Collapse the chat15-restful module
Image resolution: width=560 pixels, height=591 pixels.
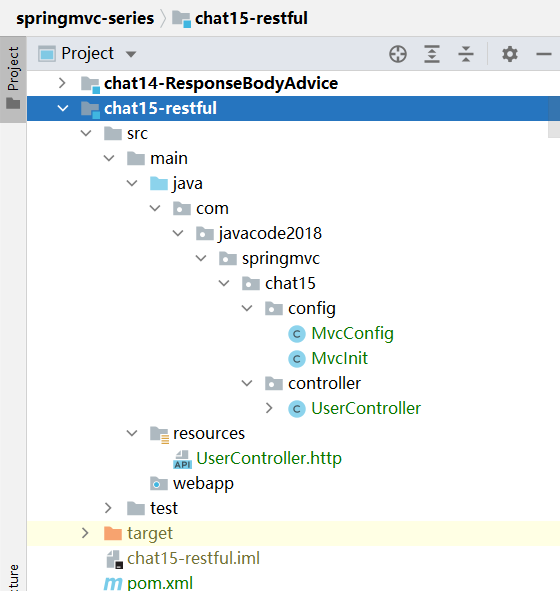coord(63,108)
